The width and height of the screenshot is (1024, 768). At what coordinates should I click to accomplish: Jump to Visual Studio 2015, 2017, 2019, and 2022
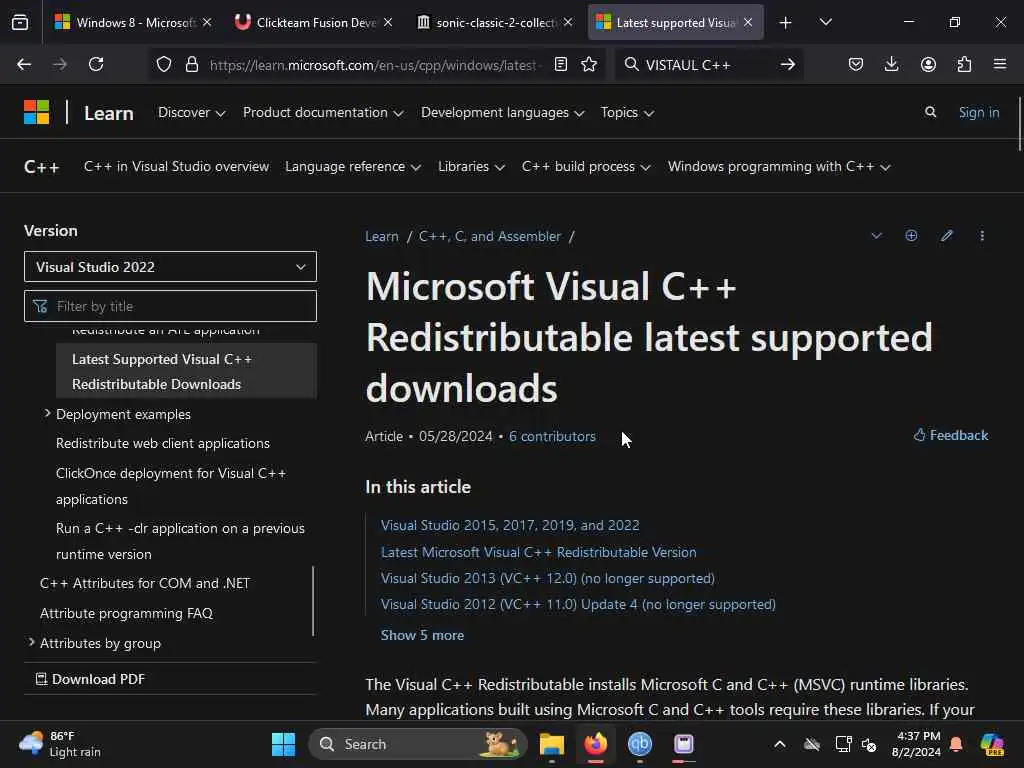click(x=510, y=525)
